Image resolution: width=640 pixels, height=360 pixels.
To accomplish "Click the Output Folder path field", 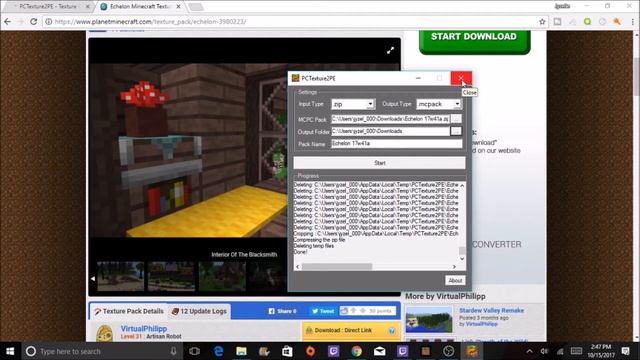I will click(x=391, y=131).
